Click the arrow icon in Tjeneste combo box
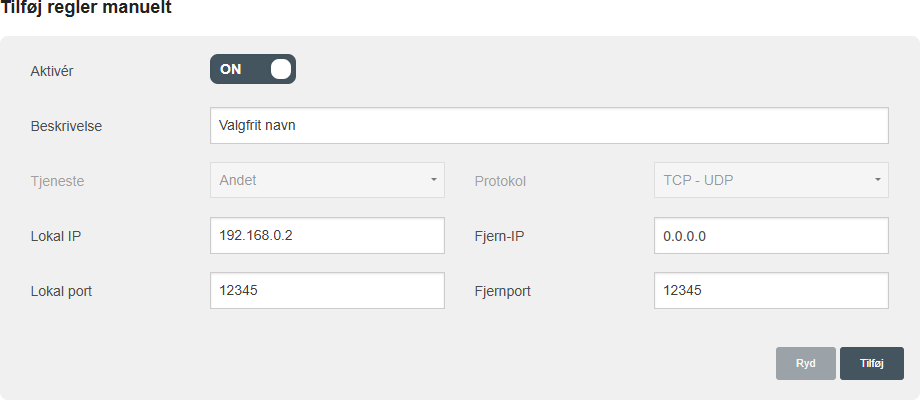The width and height of the screenshot is (920, 400). (x=434, y=180)
